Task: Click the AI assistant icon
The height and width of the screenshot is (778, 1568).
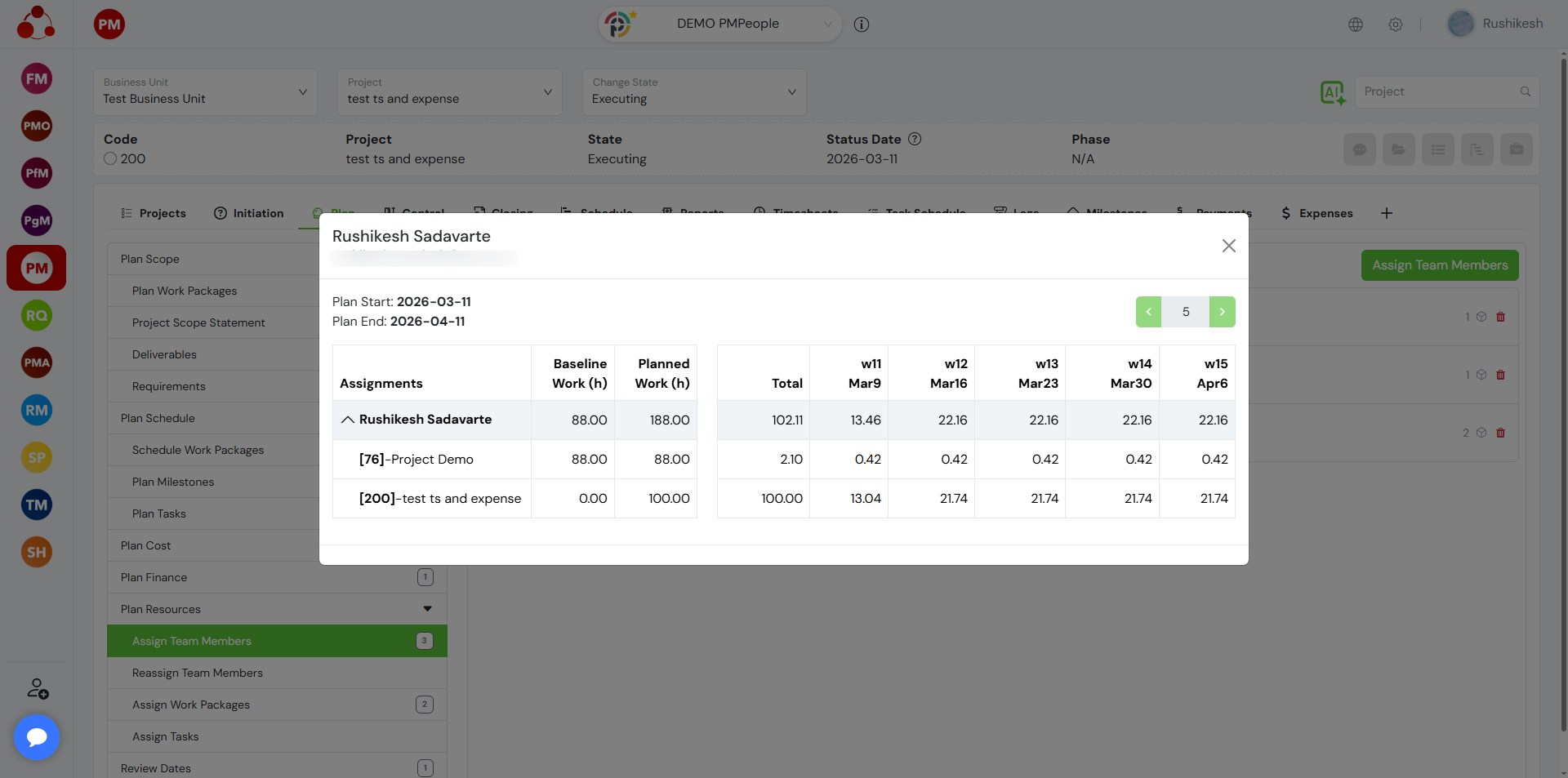Action: [x=1332, y=93]
